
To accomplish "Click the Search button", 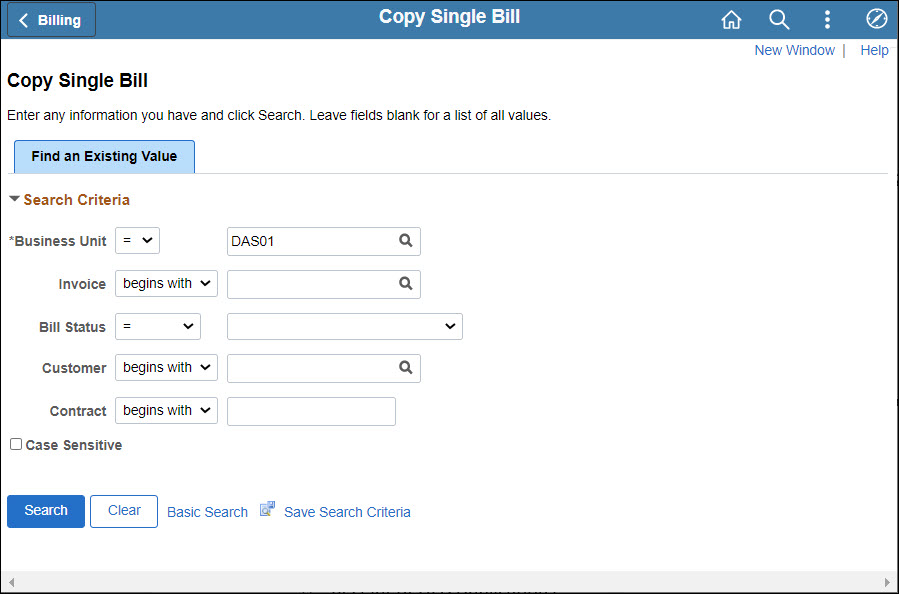I will tap(46, 511).
